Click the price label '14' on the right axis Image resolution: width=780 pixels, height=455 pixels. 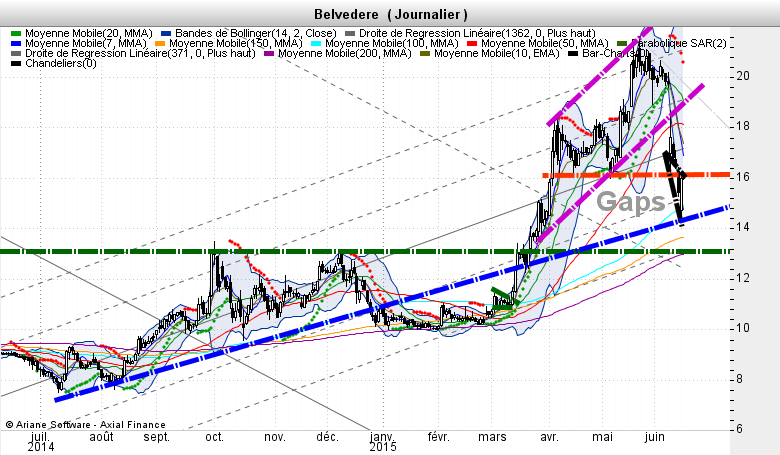point(744,227)
